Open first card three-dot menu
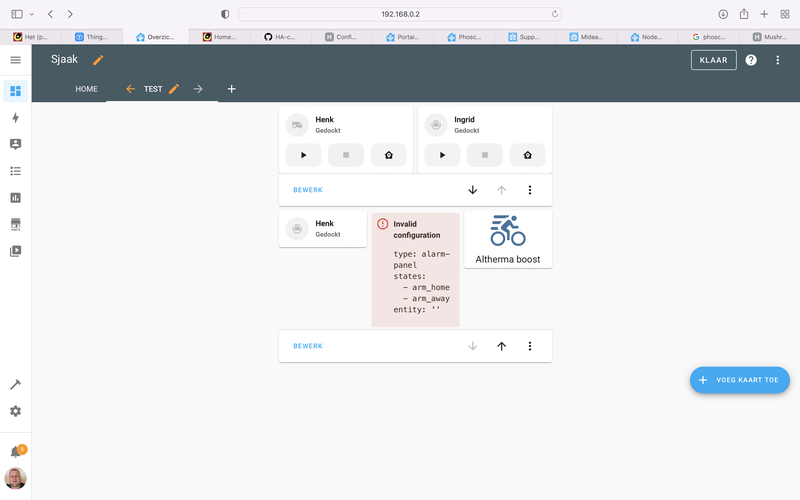The width and height of the screenshot is (800, 500). pyautogui.click(x=530, y=190)
